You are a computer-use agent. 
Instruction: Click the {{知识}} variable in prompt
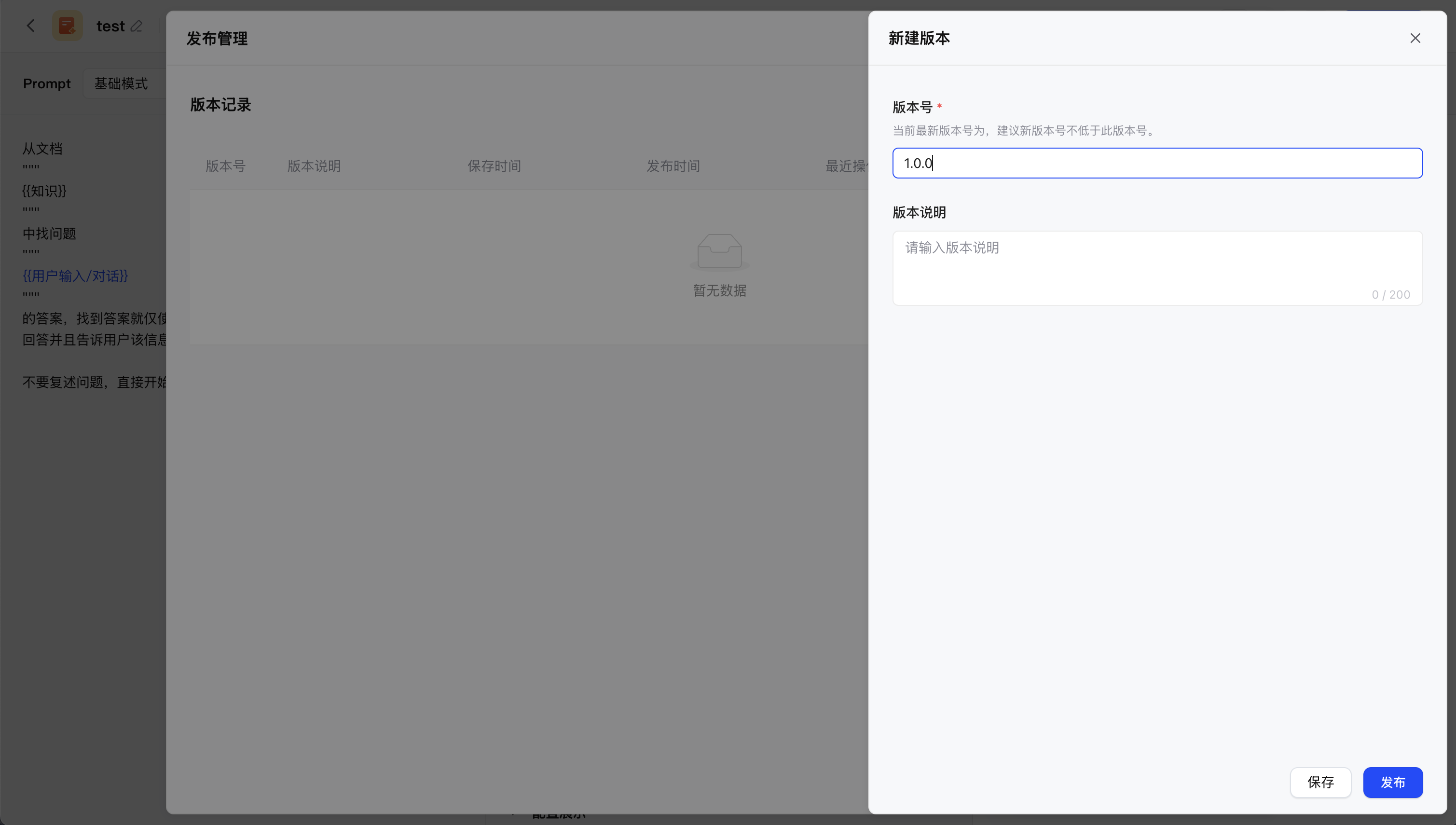(x=44, y=191)
